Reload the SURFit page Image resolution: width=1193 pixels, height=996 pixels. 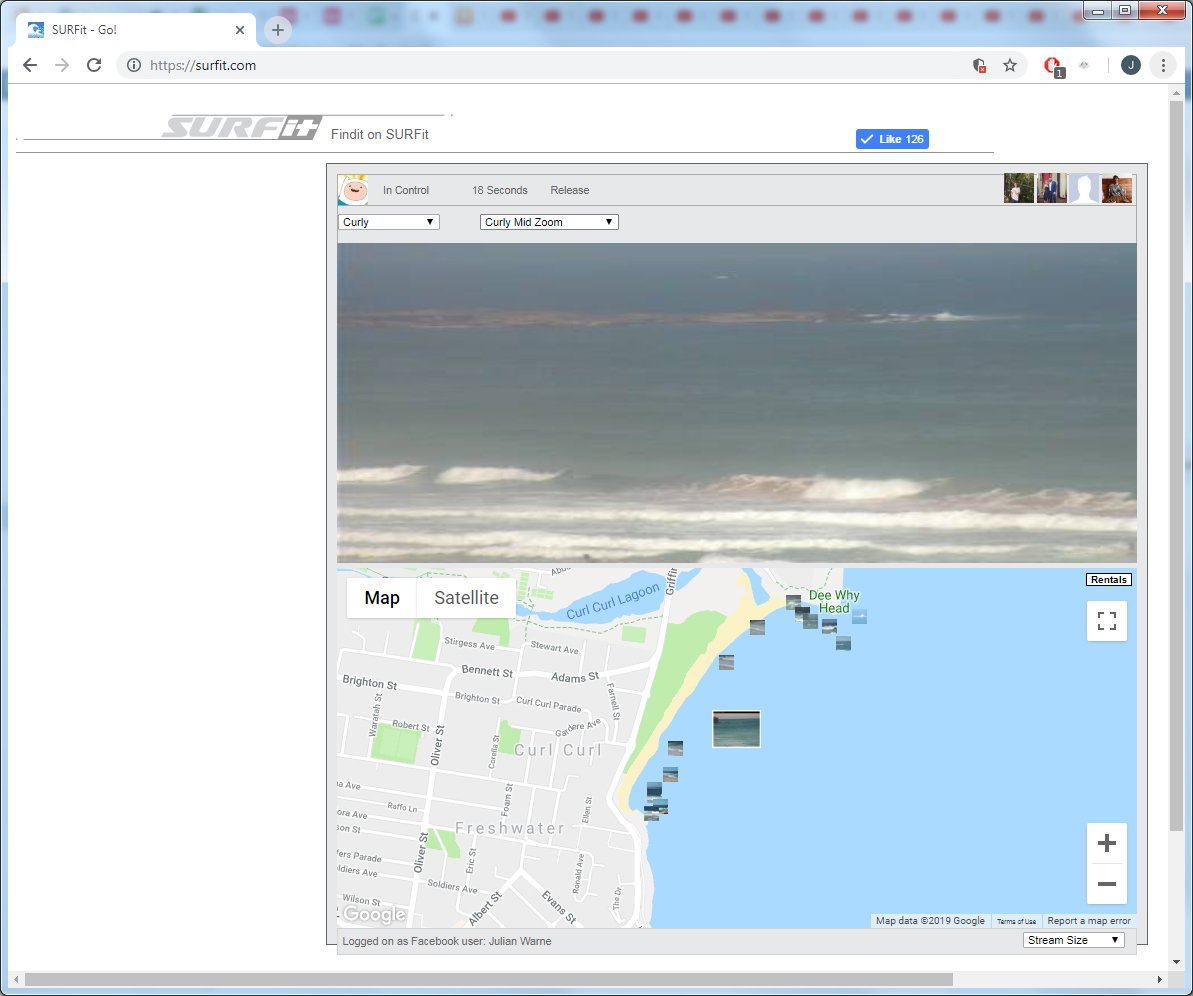[94, 65]
